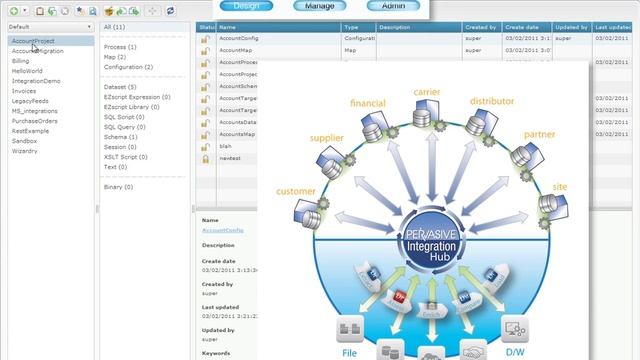The image size is (640, 360).
Task: Click the unlocked padlock icon for AccountMap
Action: [x=205, y=51]
